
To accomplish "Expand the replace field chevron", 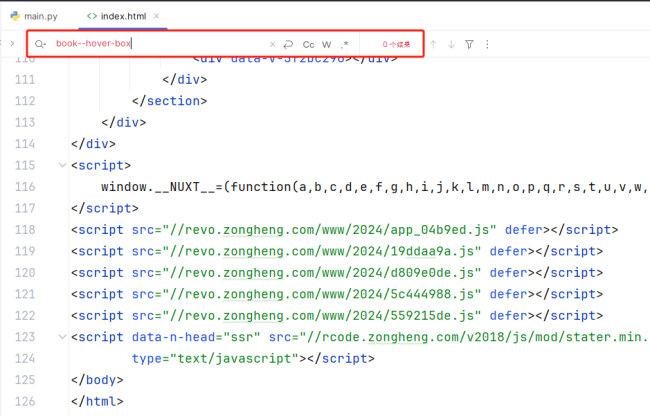I will pyautogui.click(x=12, y=44).
